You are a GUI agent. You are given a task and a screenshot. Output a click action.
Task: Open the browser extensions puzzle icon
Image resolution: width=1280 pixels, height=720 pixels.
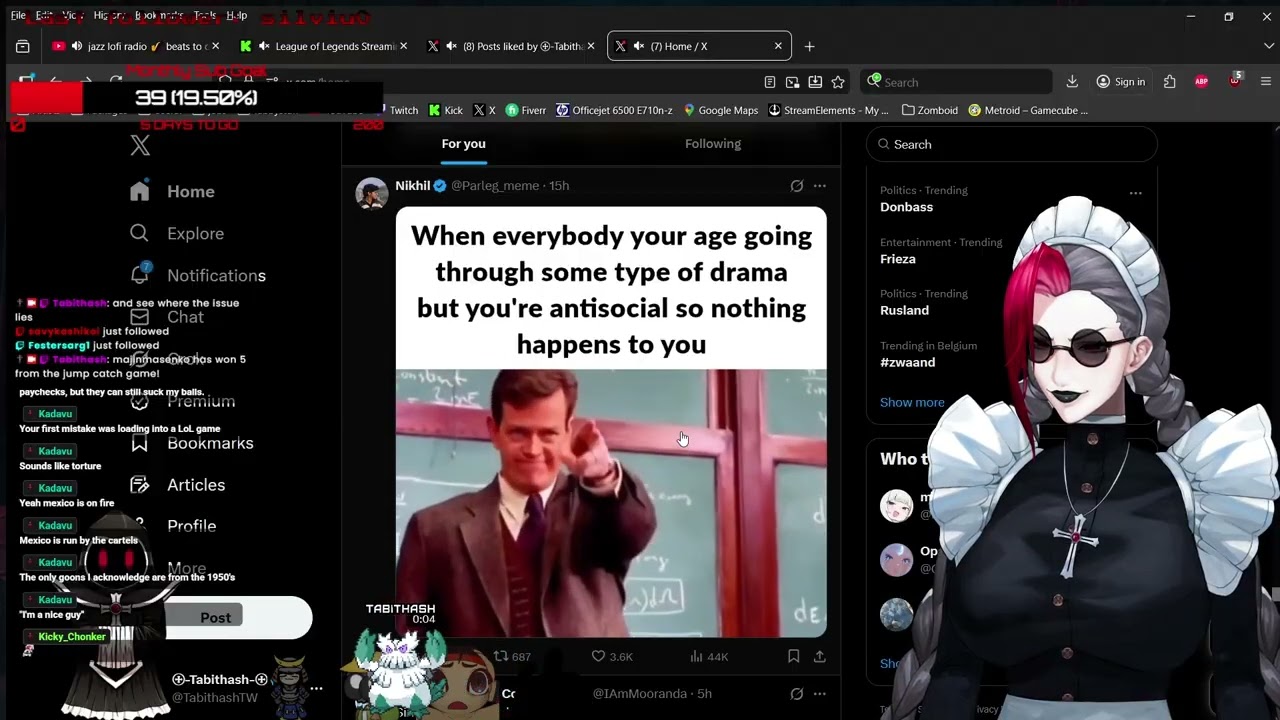point(1169,82)
